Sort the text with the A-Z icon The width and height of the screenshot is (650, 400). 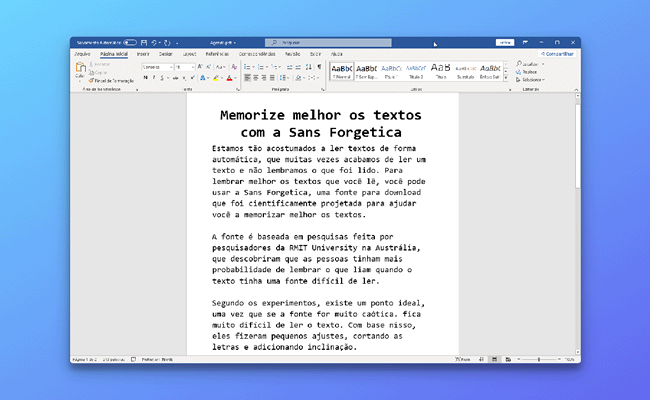coord(309,67)
